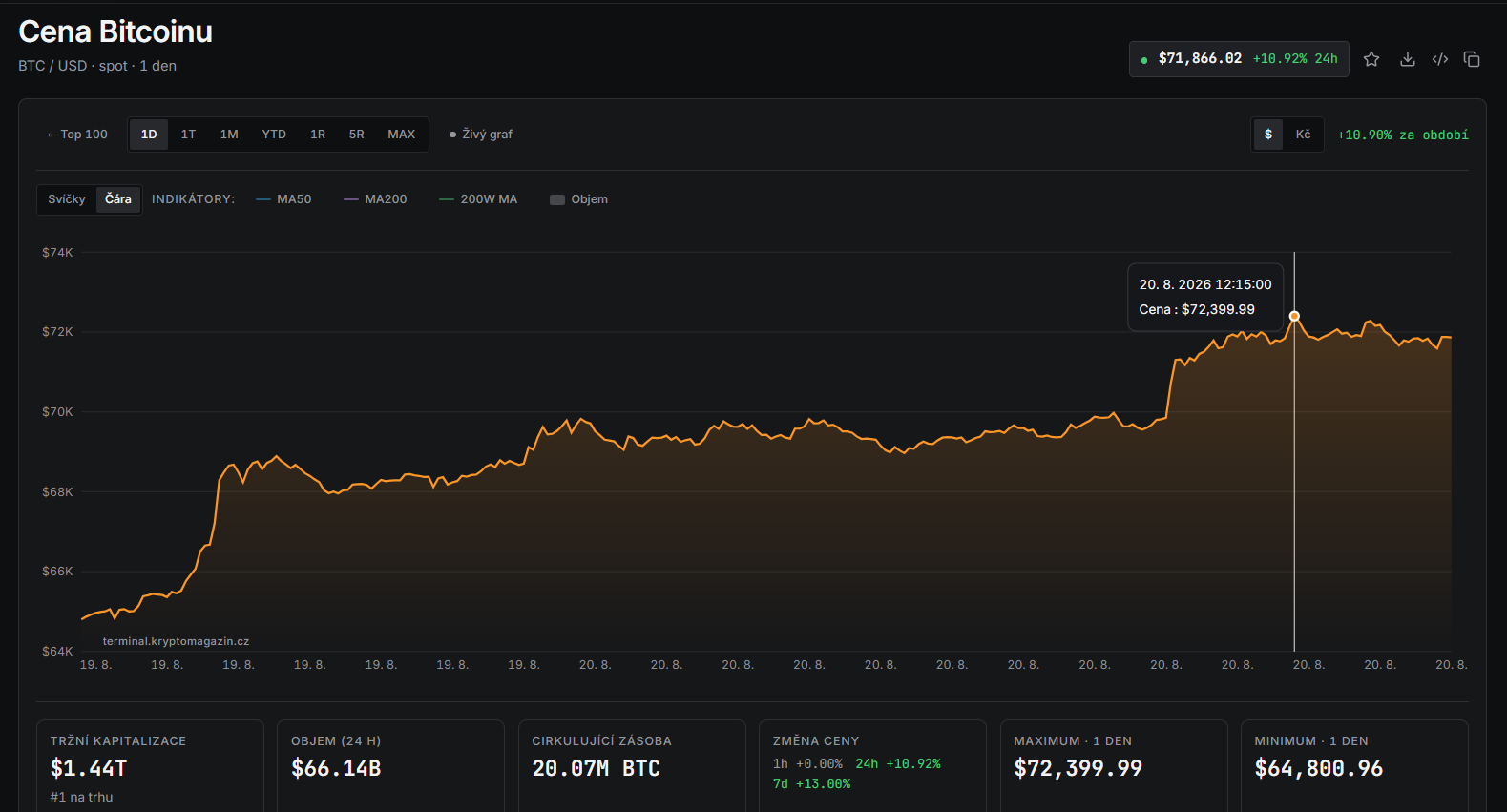Select the YTD time range
This screenshot has width=1507, height=812.
(x=274, y=135)
